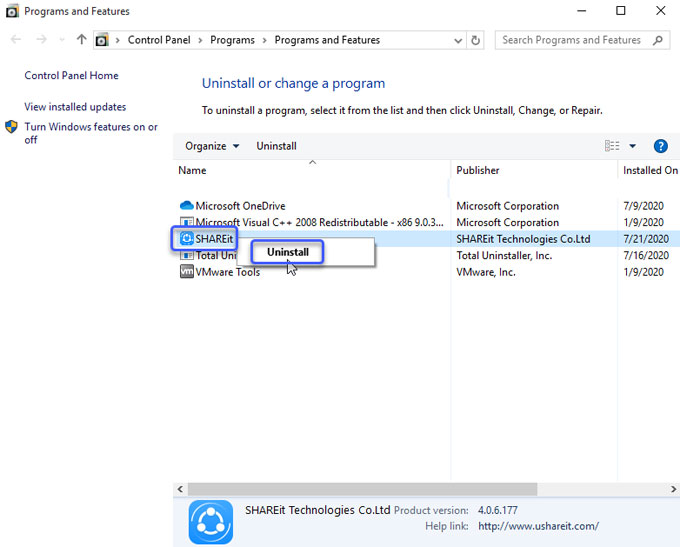Click the Total Uninstaller program icon
This screenshot has width=680, height=547.
pyautogui.click(x=186, y=255)
